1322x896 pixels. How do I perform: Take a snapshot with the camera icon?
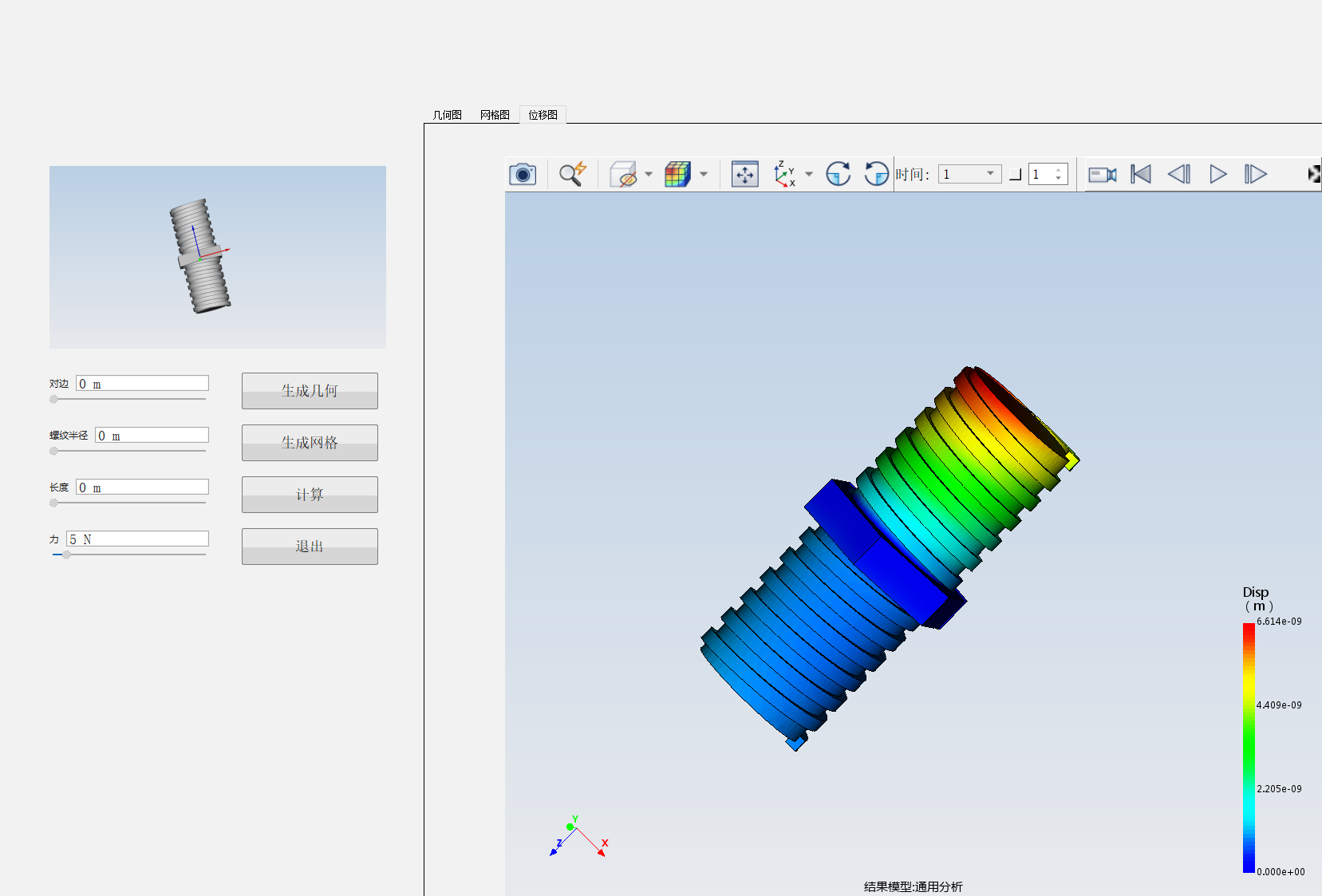coord(523,174)
